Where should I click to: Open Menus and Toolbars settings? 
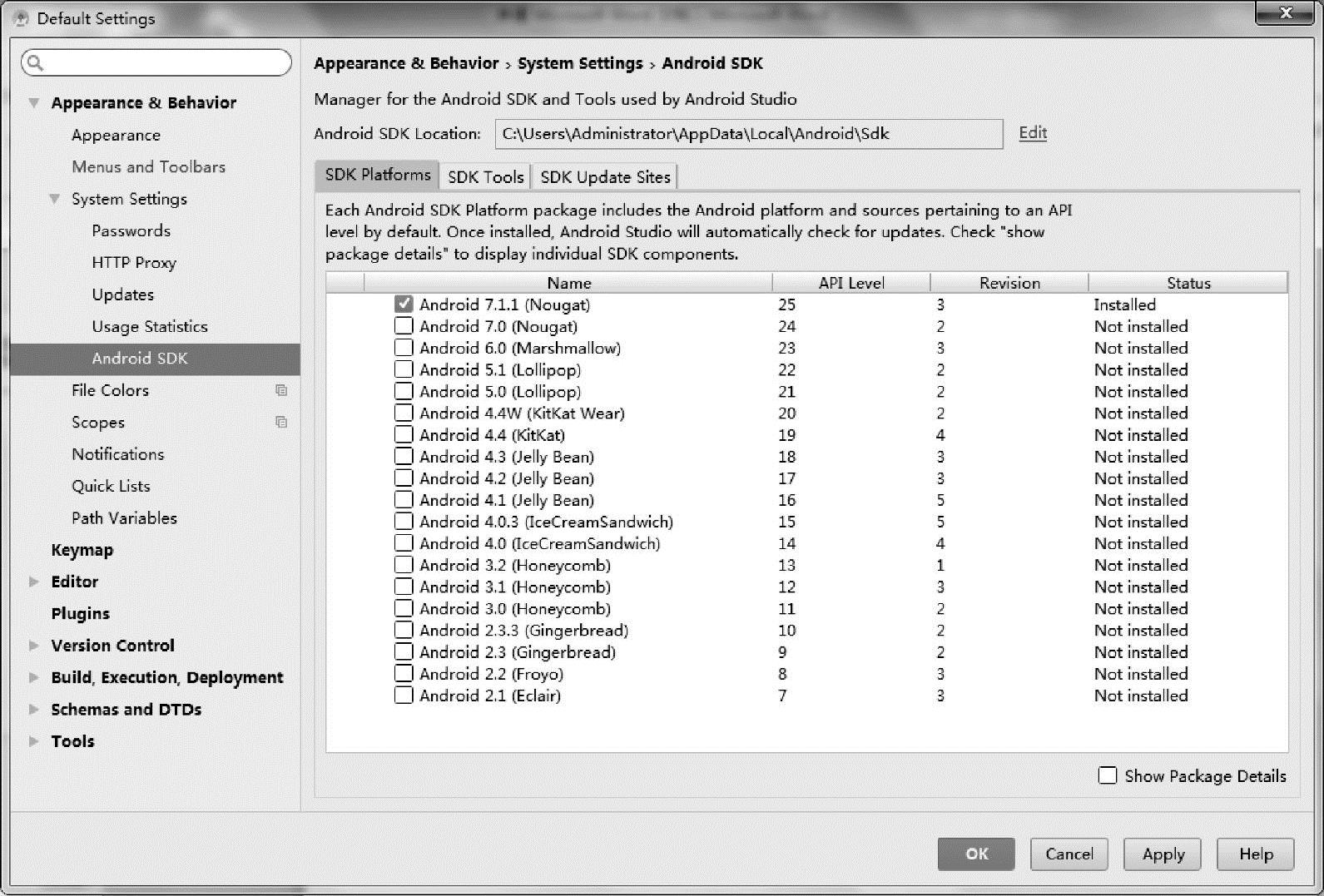pyautogui.click(x=148, y=166)
